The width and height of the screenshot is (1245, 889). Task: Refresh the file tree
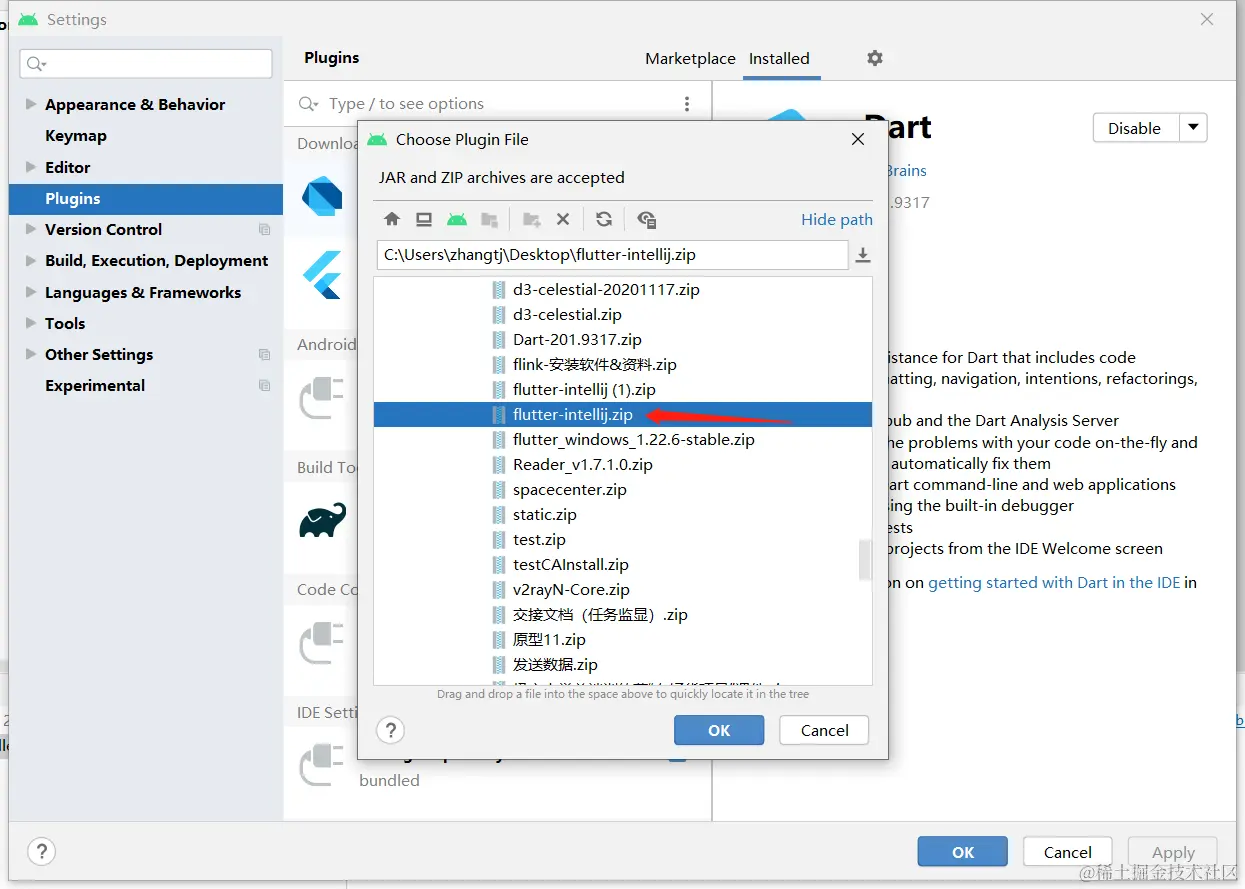[604, 219]
